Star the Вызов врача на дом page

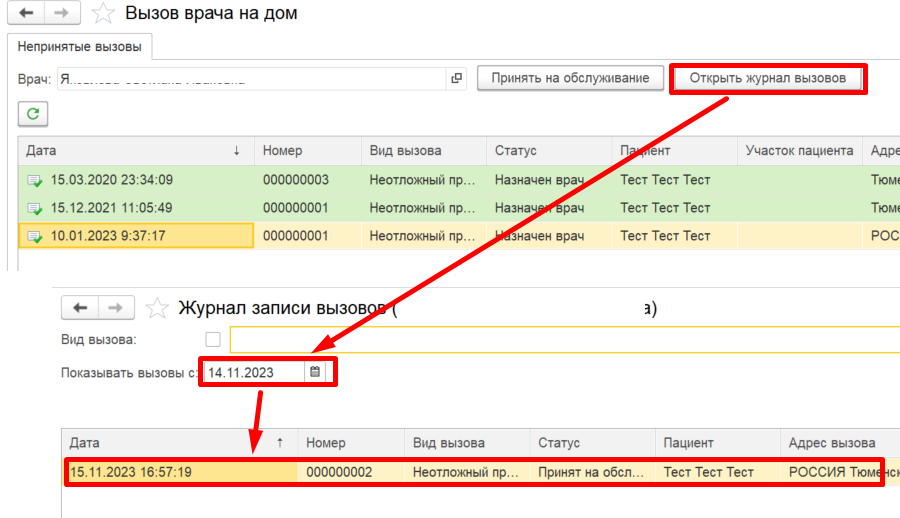[x=102, y=14]
